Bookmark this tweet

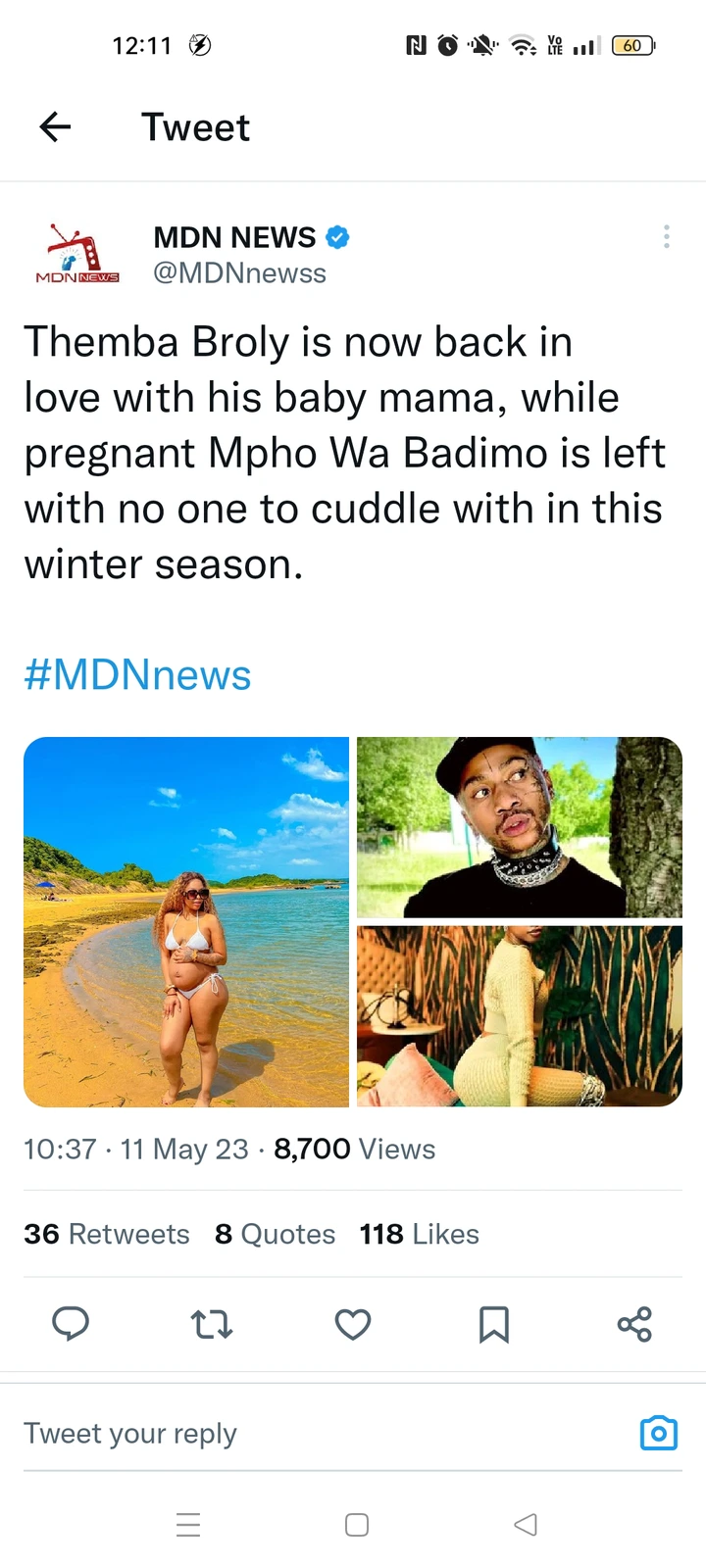(494, 1324)
